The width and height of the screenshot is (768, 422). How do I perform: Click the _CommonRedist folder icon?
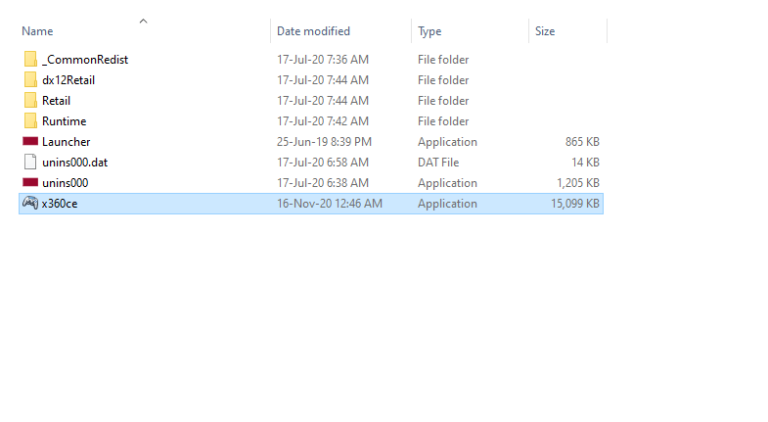click(x=30, y=59)
